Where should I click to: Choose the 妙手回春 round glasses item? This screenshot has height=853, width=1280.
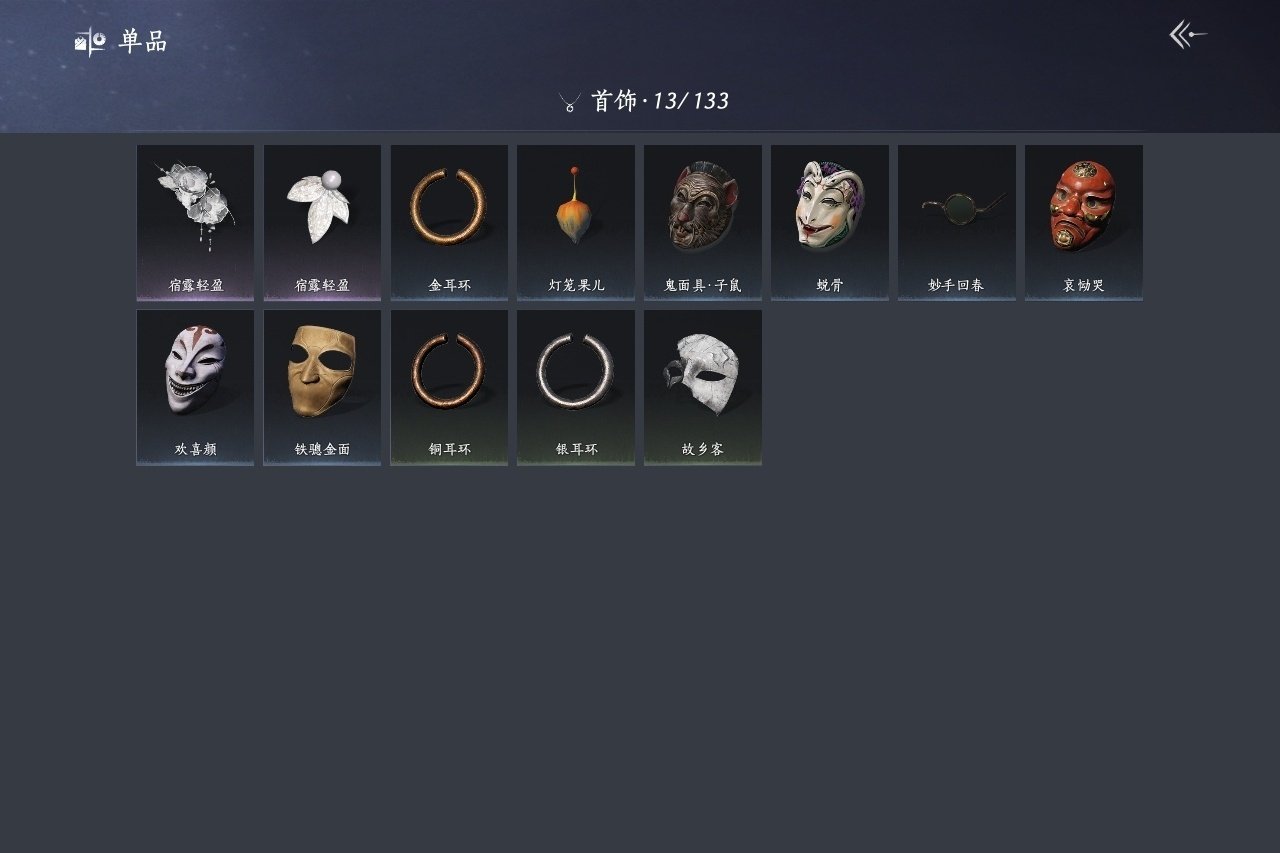tap(956, 222)
